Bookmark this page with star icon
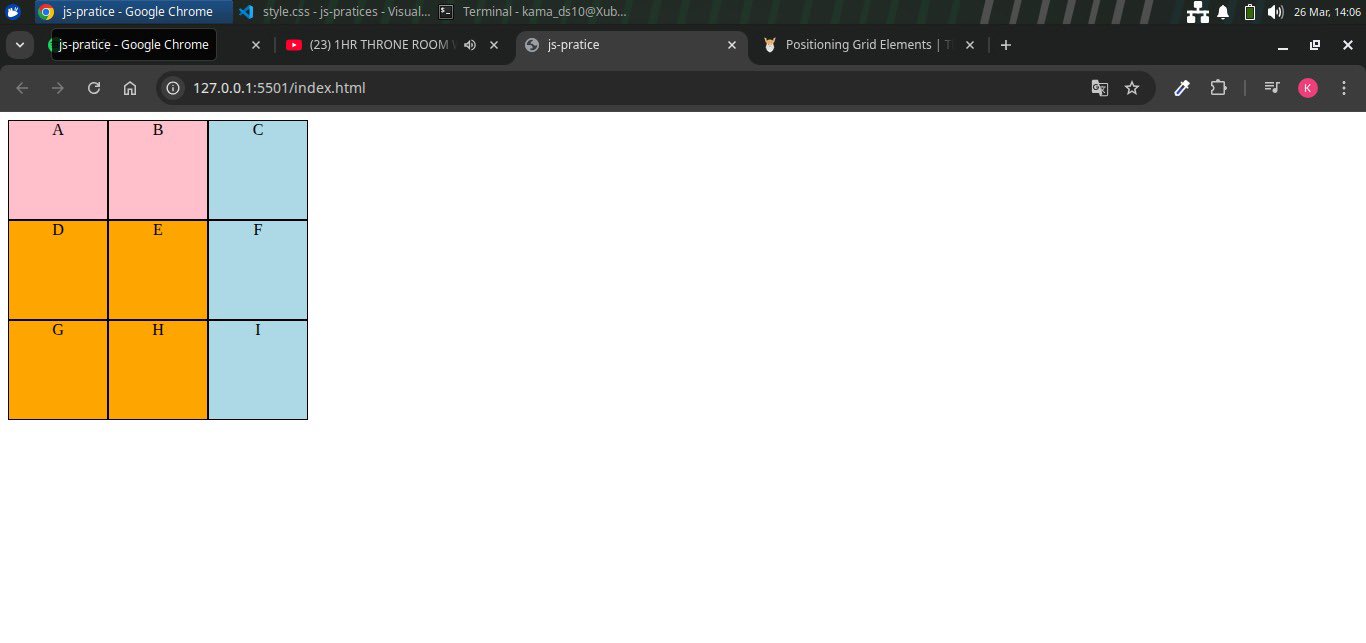Image resolution: width=1366 pixels, height=643 pixels. point(1132,88)
